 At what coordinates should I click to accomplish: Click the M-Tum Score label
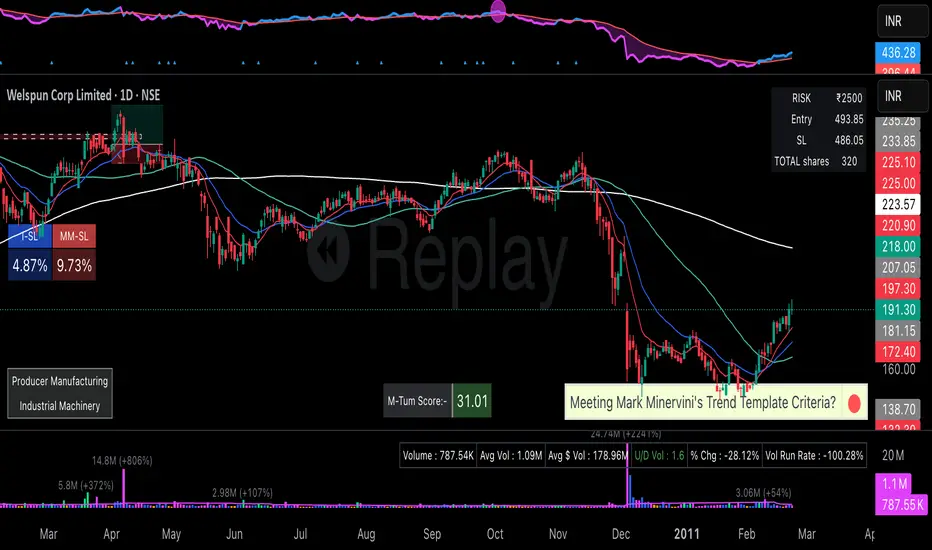pos(417,401)
